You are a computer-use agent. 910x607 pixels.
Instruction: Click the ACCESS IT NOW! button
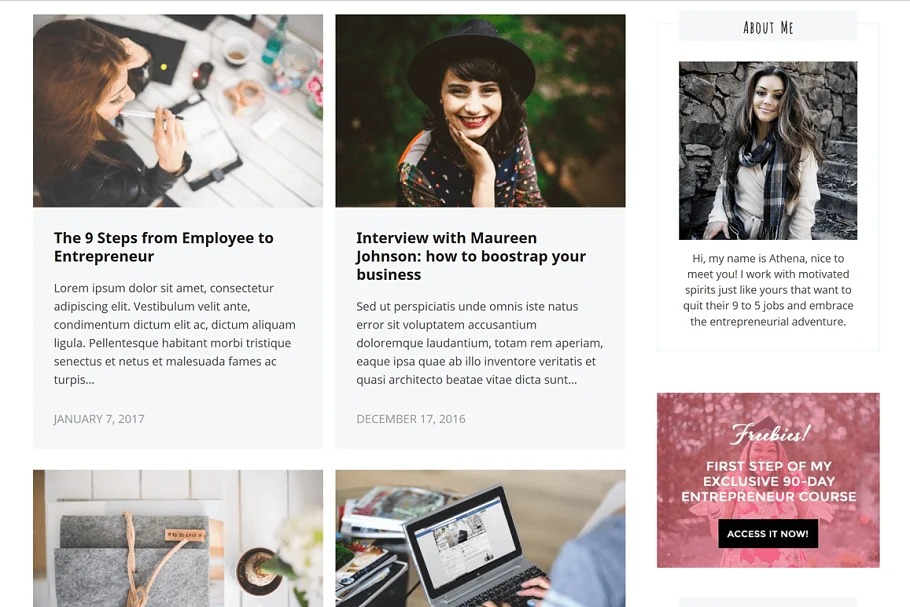768,533
